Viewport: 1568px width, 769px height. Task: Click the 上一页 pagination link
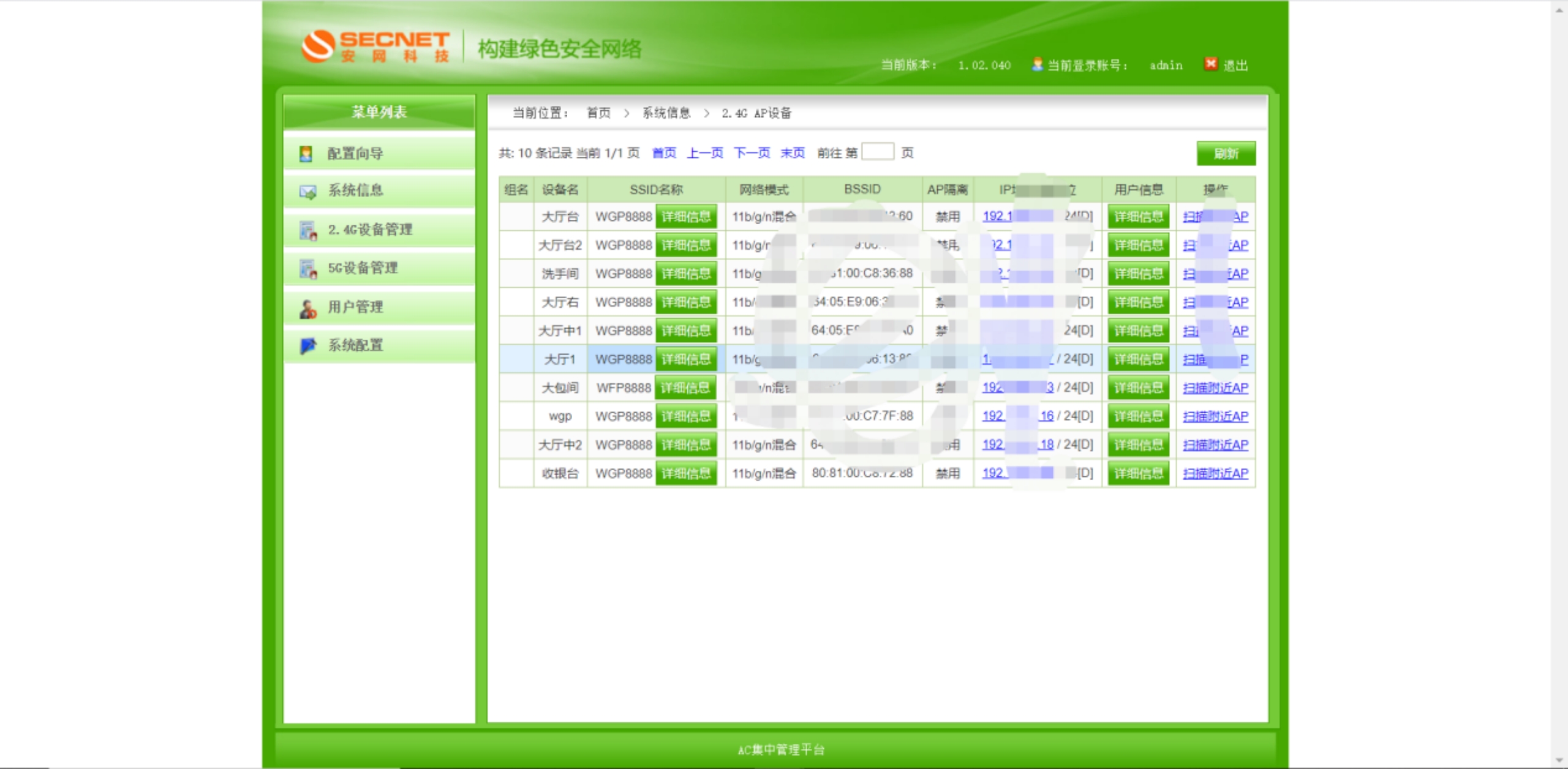(704, 152)
